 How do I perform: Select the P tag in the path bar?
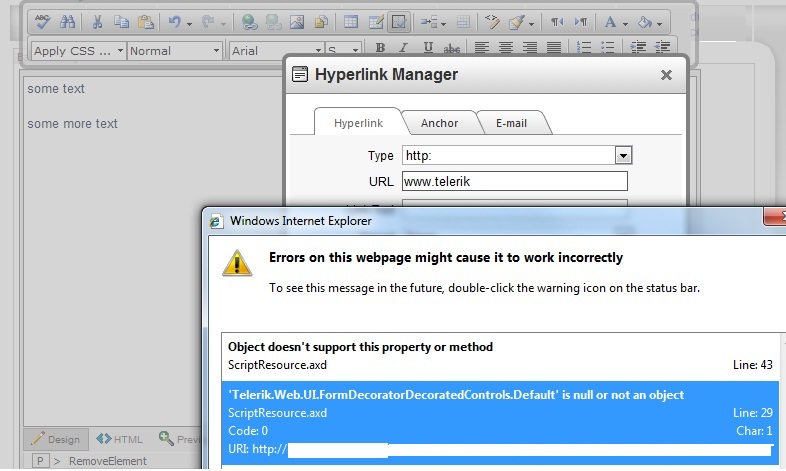coord(40,461)
